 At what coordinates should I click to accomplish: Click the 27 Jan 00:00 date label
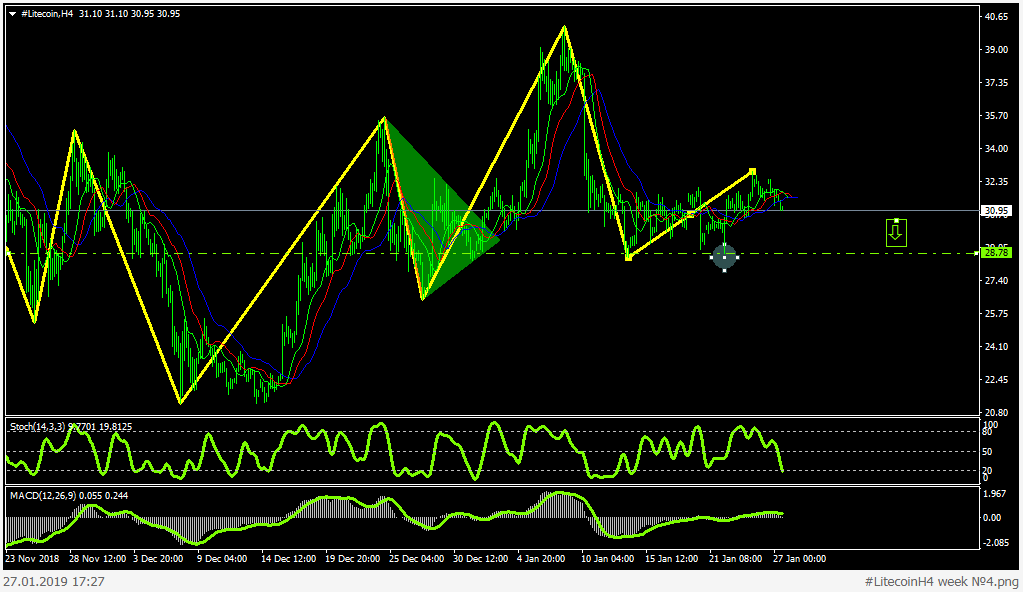tap(799, 559)
